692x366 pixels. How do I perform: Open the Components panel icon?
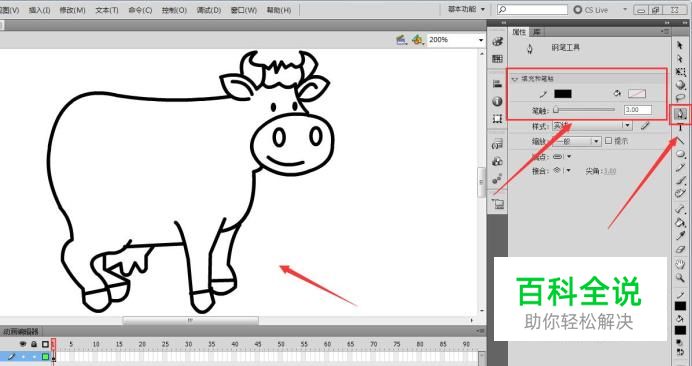(x=497, y=161)
